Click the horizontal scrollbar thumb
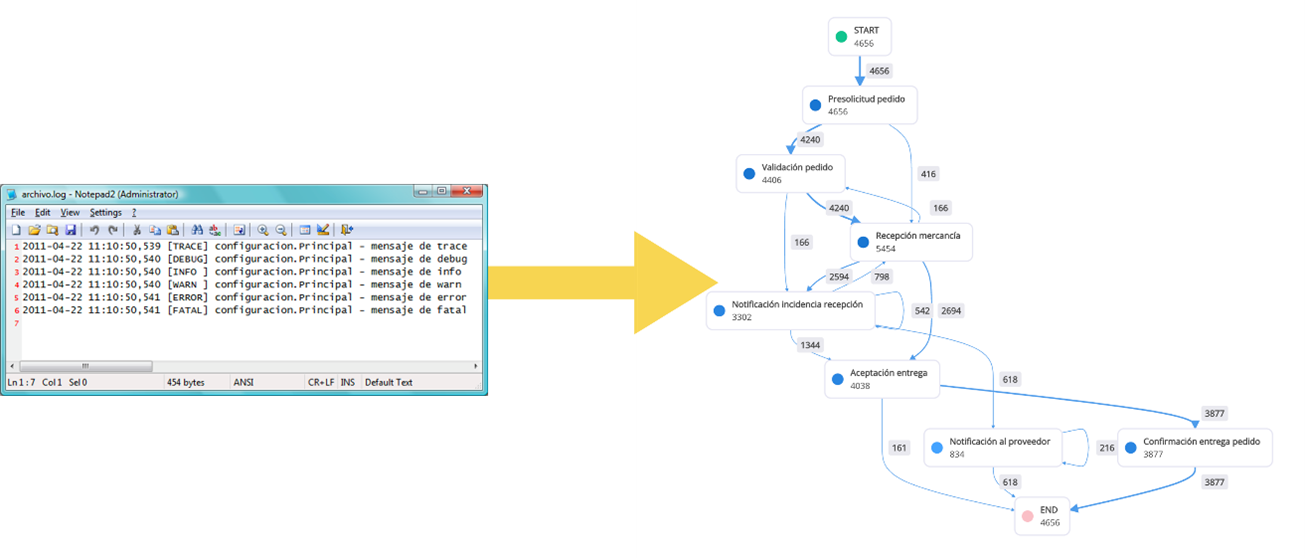The width and height of the screenshot is (1305, 558). coord(86,366)
